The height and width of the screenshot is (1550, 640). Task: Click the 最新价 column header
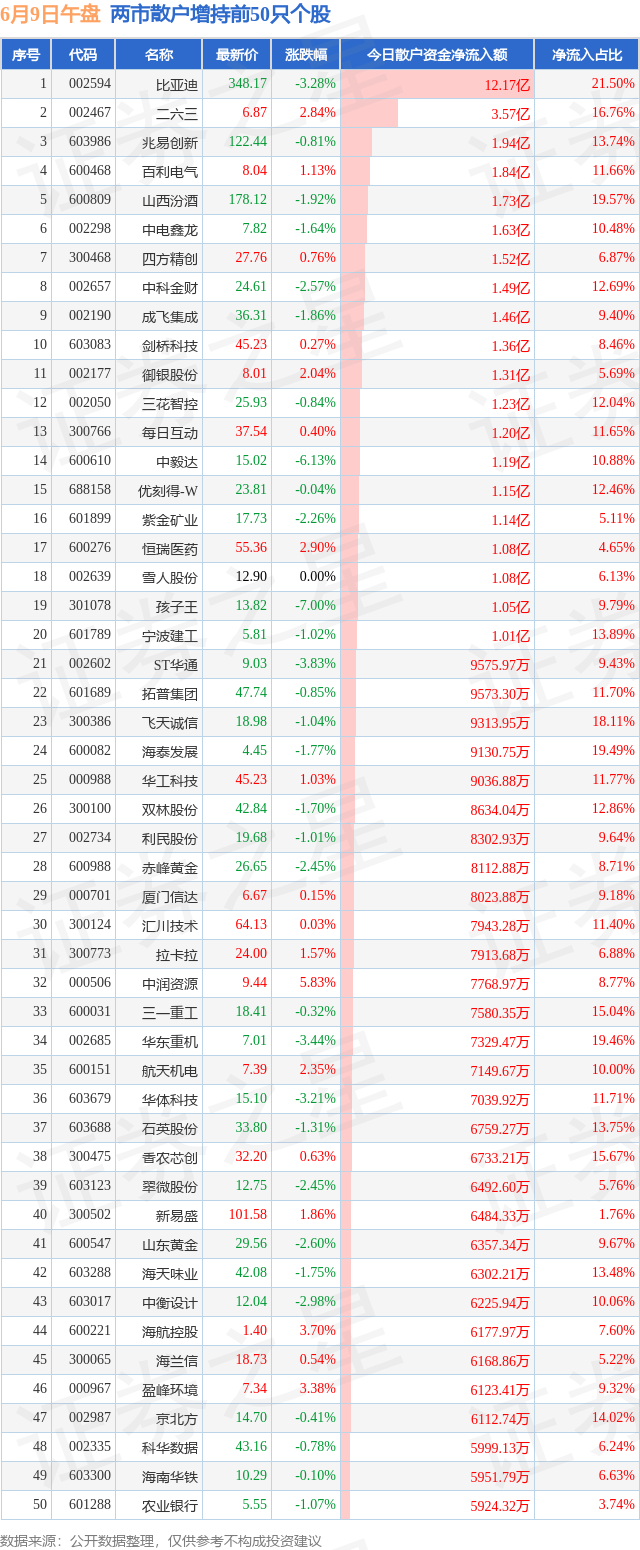pyautogui.click(x=237, y=55)
